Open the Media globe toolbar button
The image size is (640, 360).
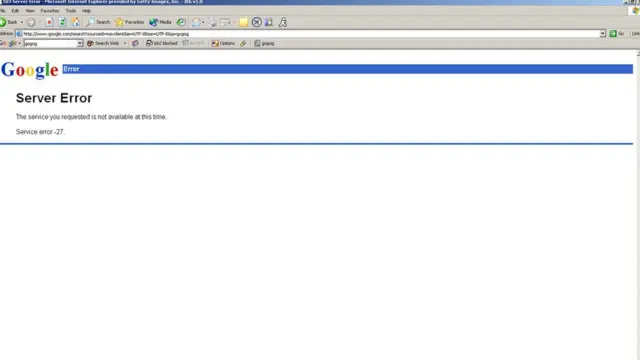(x=160, y=22)
